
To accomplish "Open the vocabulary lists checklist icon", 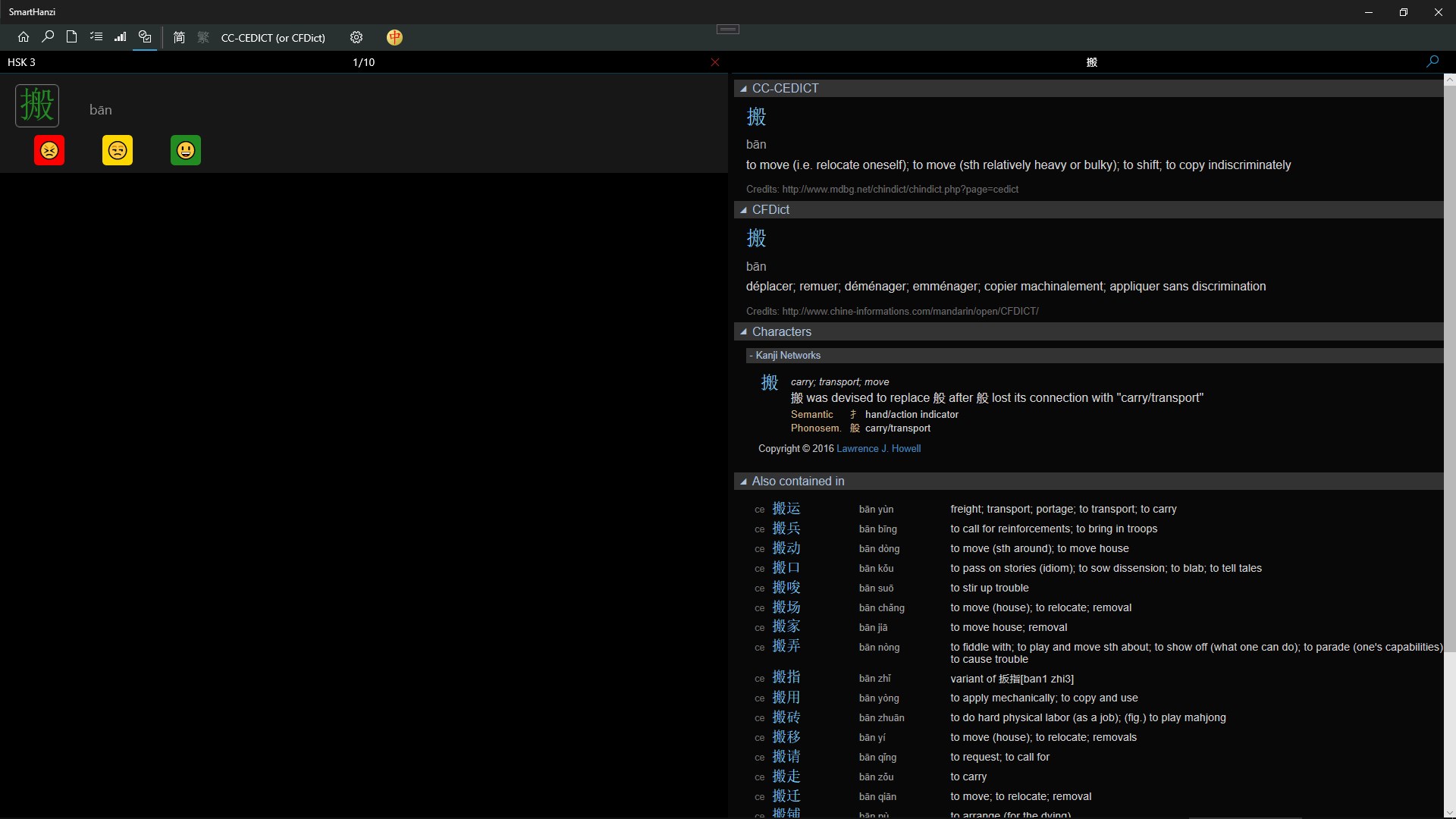I will 96,37.
